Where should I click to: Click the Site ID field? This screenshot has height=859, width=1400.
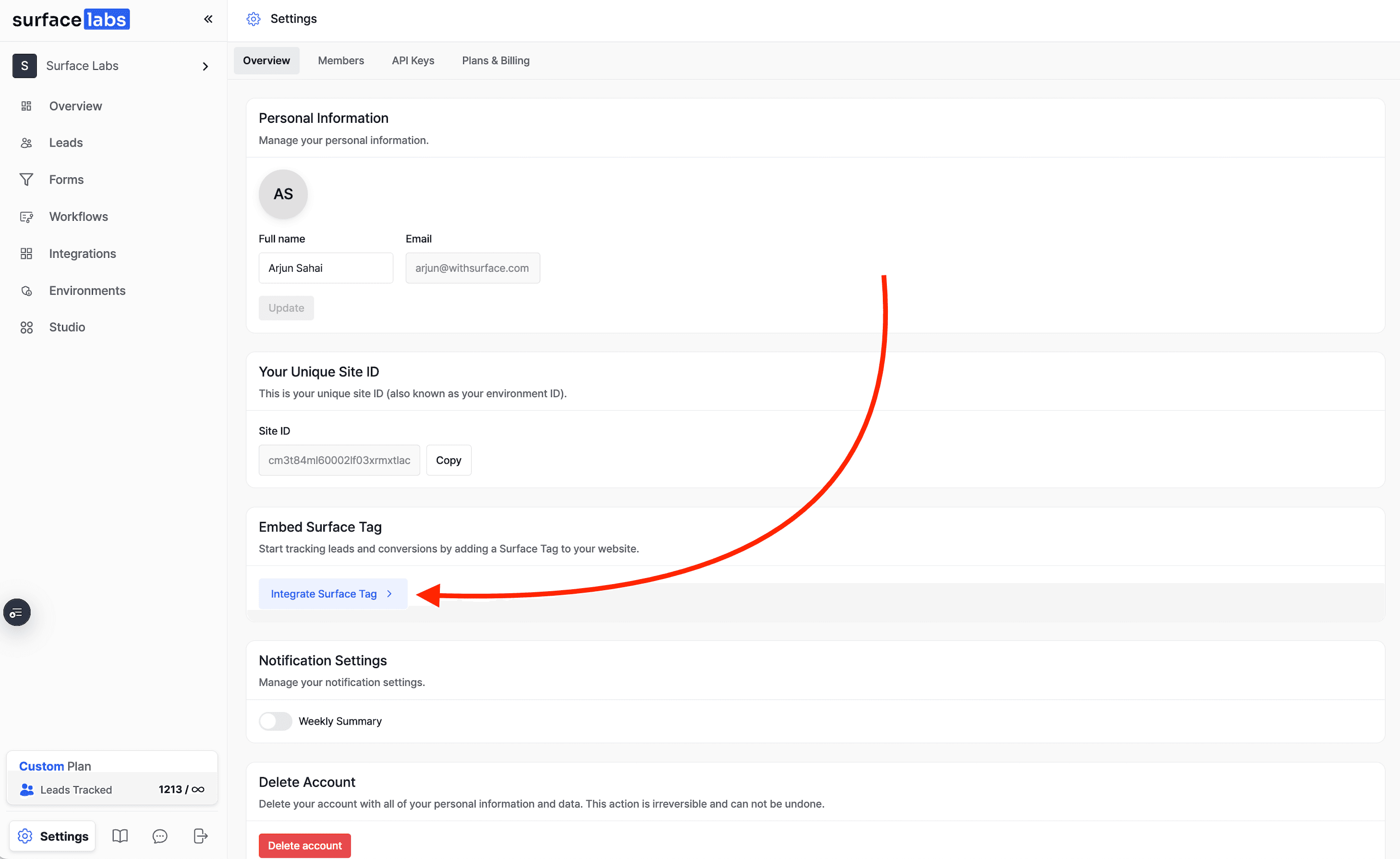click(339, 460)
